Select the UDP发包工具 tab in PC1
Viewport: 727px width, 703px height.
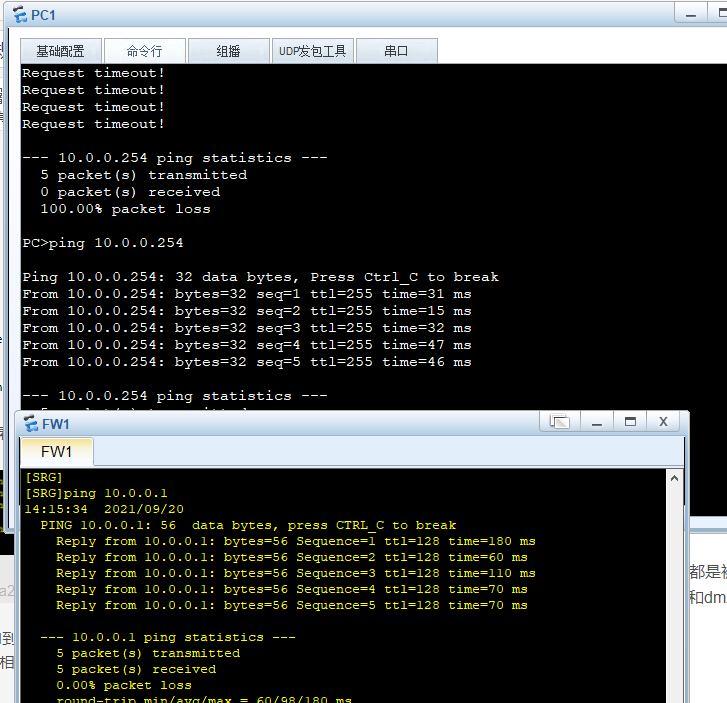coord(312,51)
